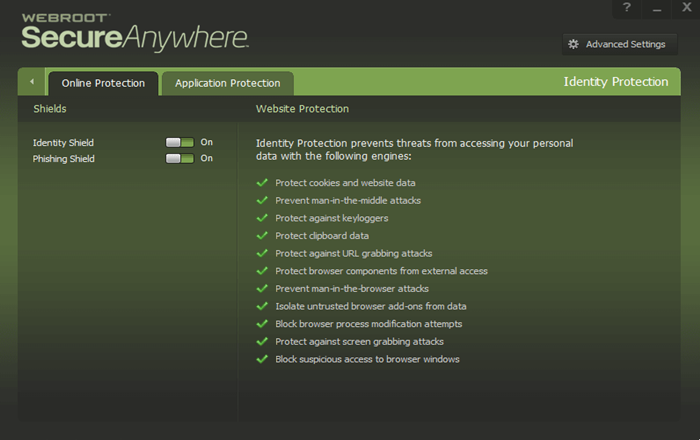The image size is (700, 440).
Task: Select 'Block browser process modification attempts'
Action: click(368, 324)
